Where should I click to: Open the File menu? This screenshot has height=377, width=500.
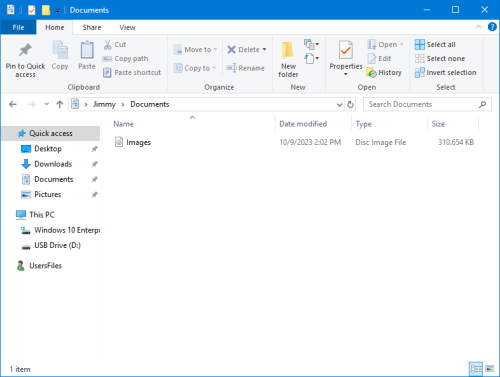[18, 27]
